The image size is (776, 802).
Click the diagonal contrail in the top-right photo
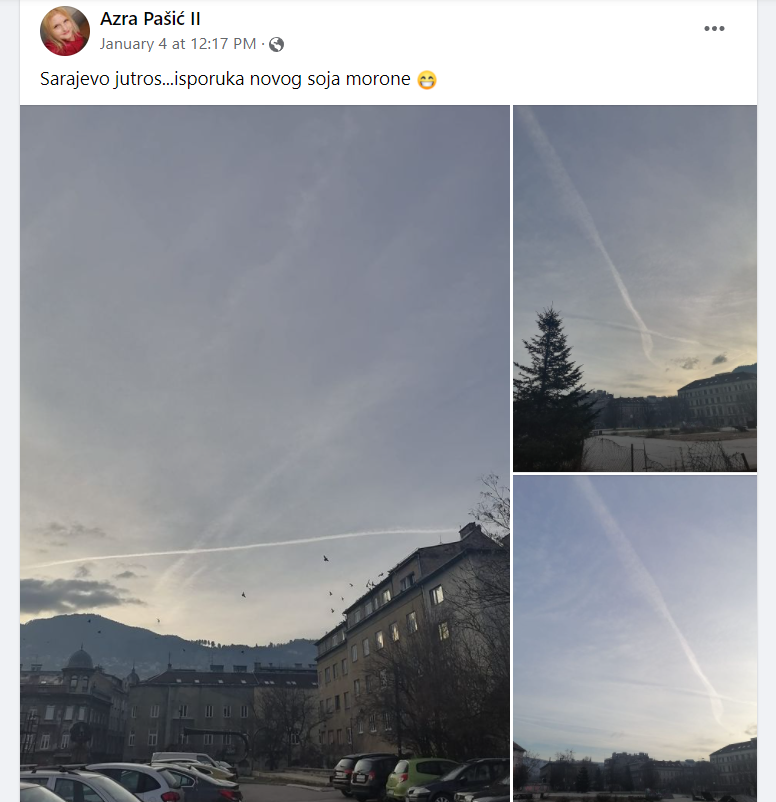tap(588, 235)
